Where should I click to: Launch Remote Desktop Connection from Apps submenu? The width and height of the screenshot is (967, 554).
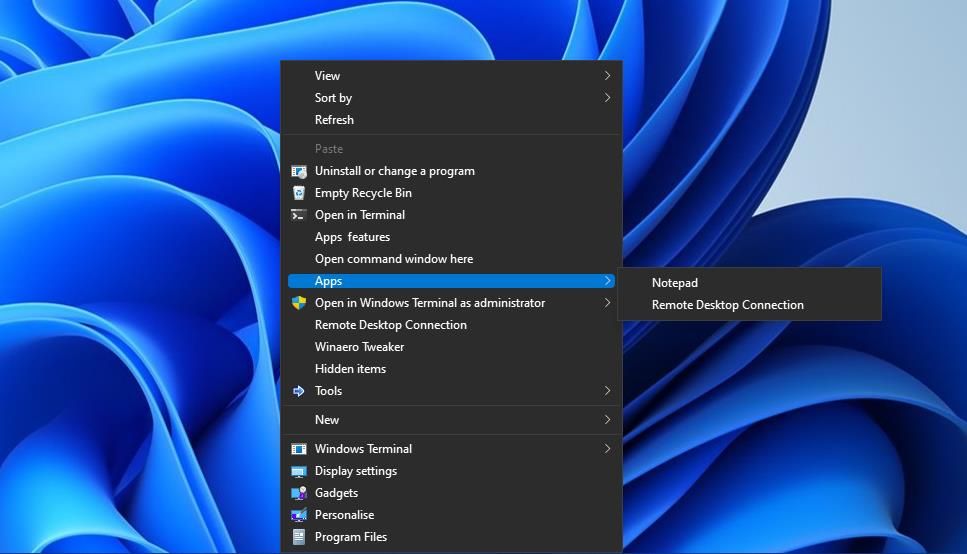click(x=727, y=305)
